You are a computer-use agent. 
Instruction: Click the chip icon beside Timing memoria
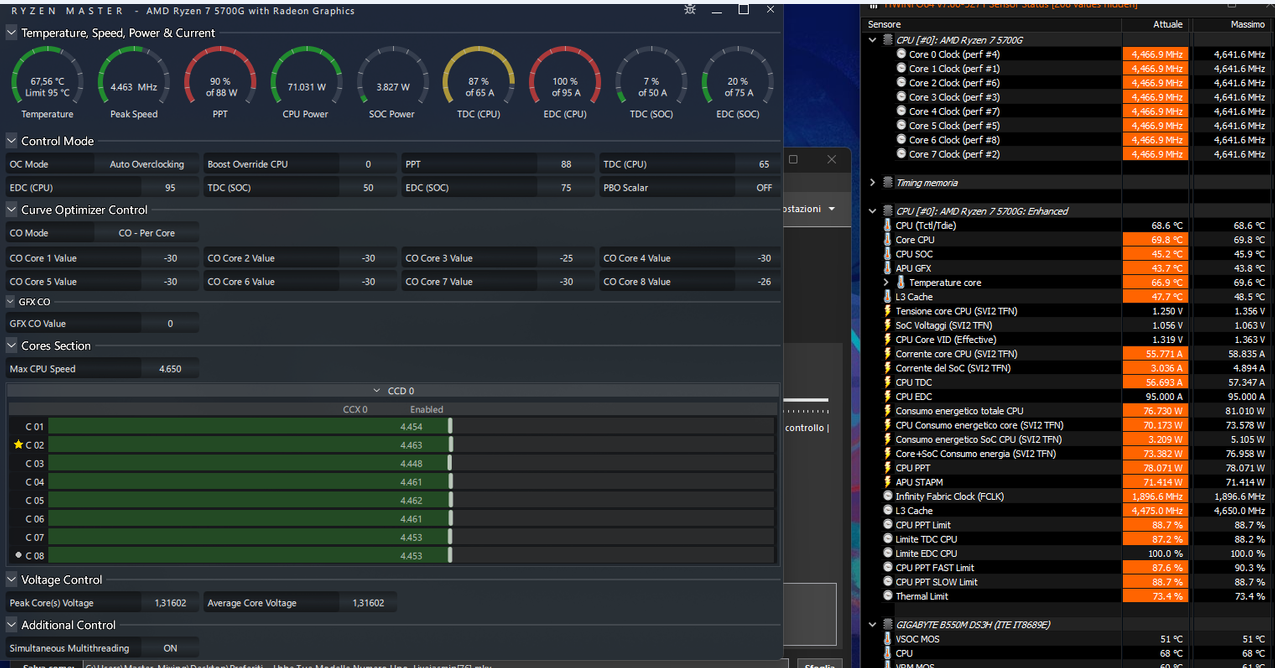point(888,183)
